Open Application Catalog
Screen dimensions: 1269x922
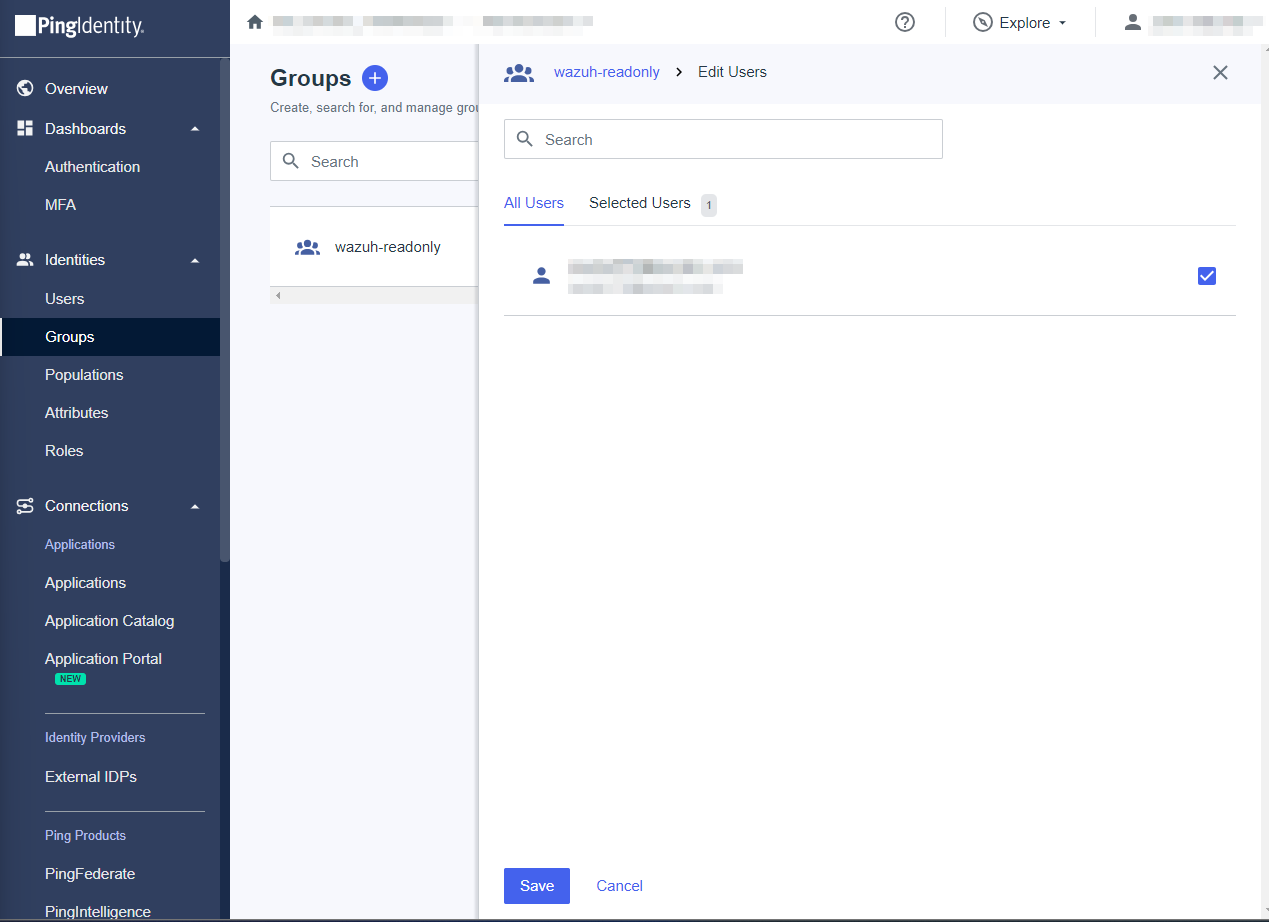tap(109, 621)
